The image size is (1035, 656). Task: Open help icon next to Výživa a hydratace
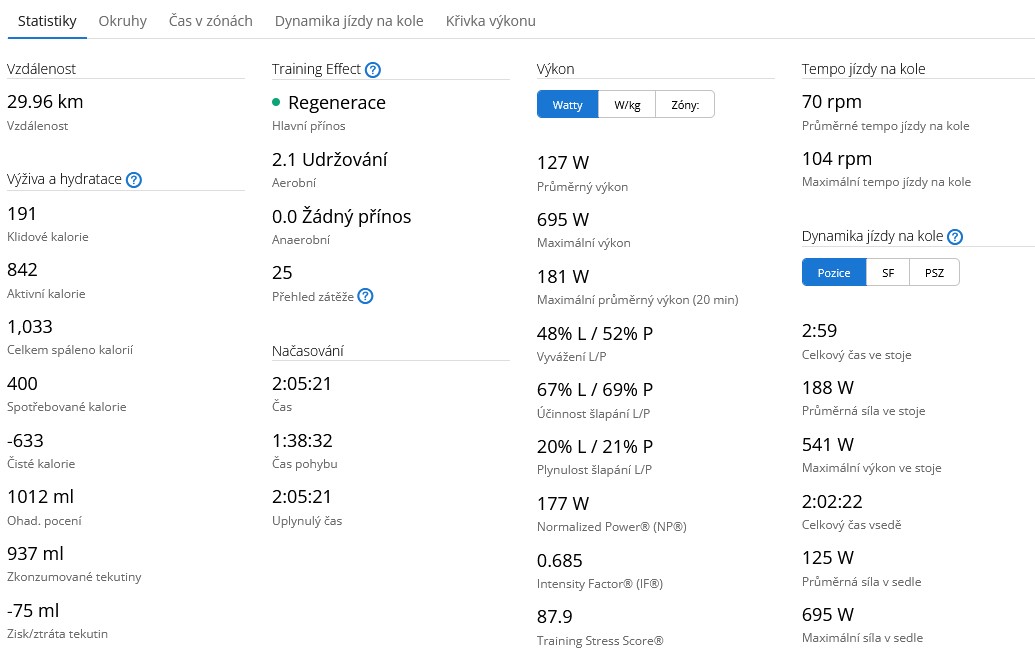click(134, 180)
